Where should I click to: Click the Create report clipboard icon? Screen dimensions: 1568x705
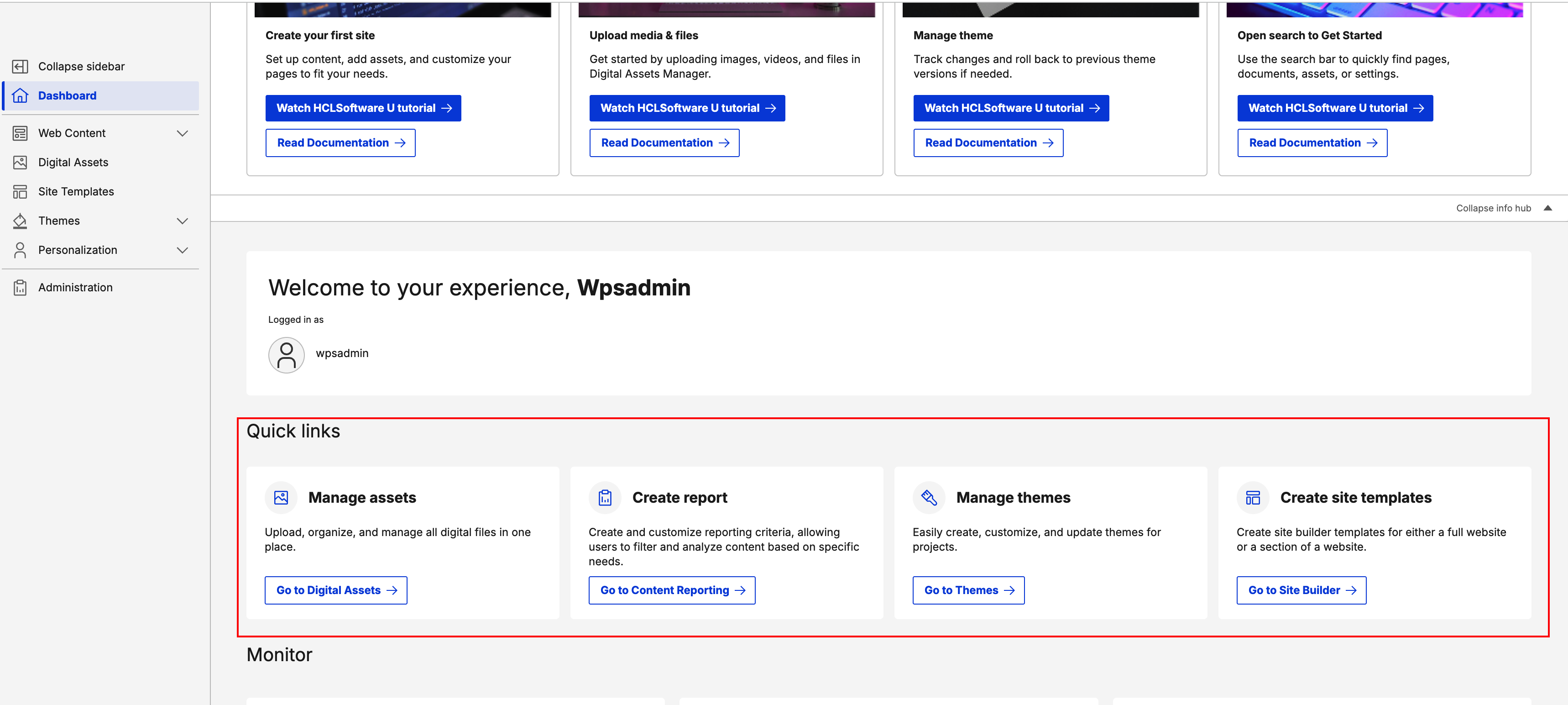605,497
